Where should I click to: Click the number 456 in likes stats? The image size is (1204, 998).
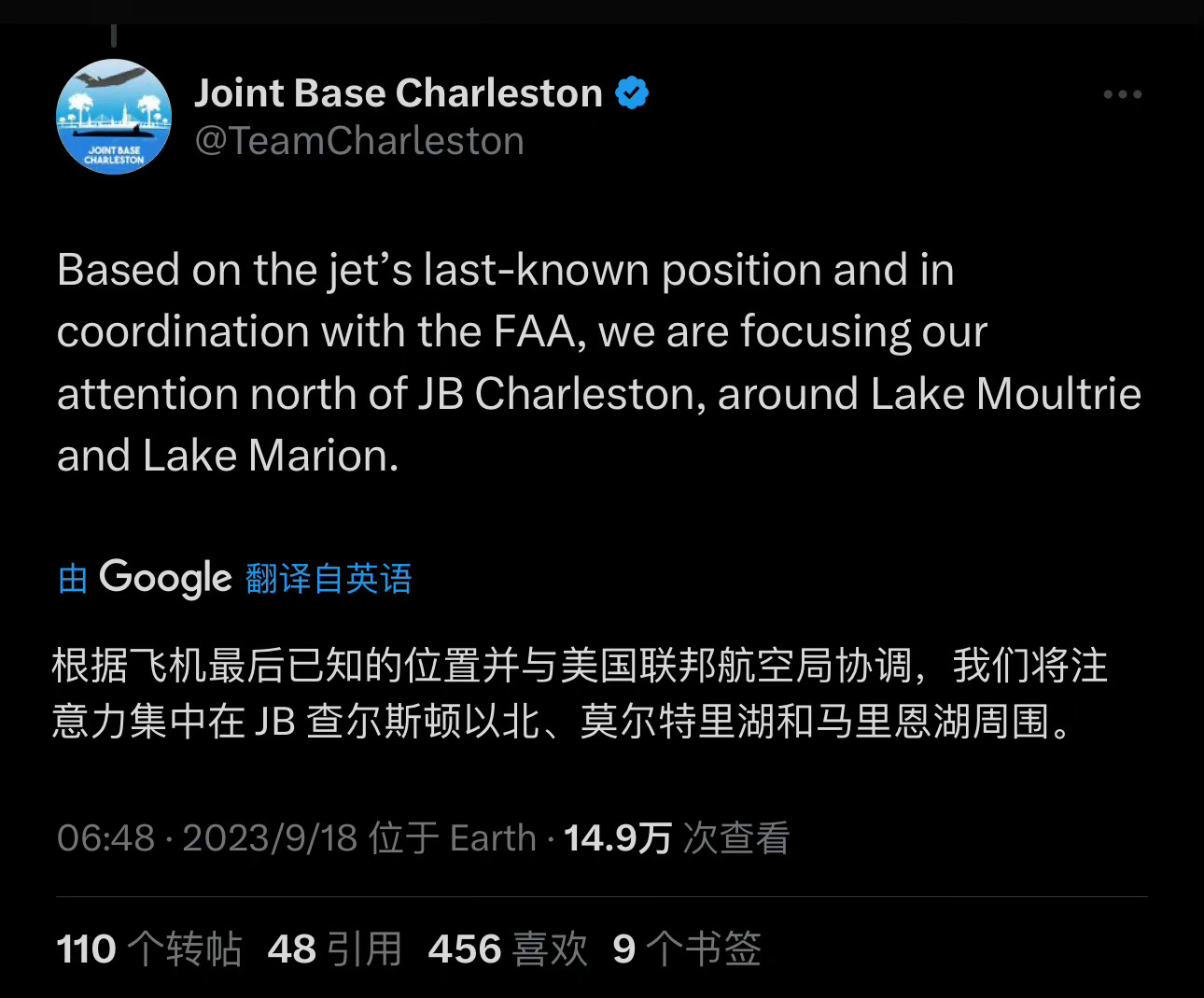[465, 949]
